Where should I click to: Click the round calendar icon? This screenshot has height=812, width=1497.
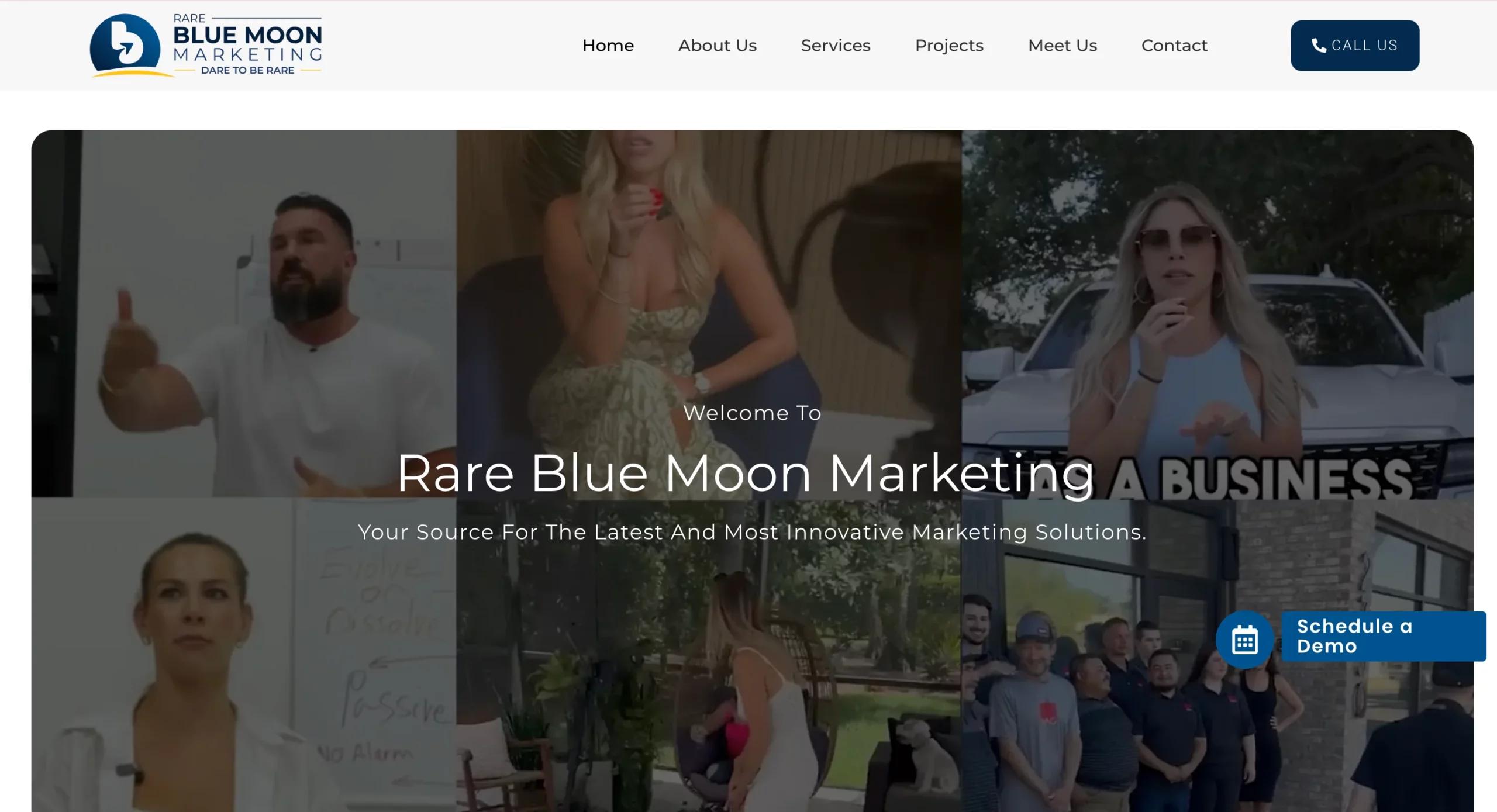[1244, 639]
